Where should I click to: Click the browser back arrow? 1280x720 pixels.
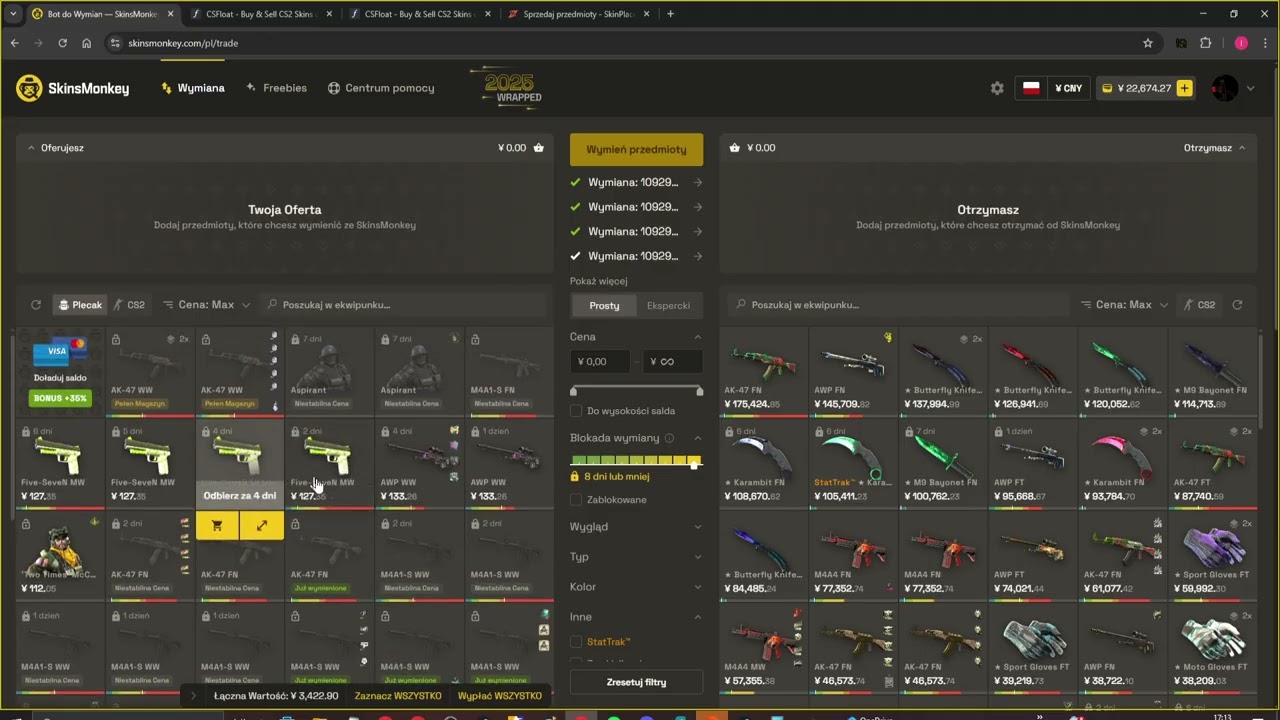coord(14,43)
